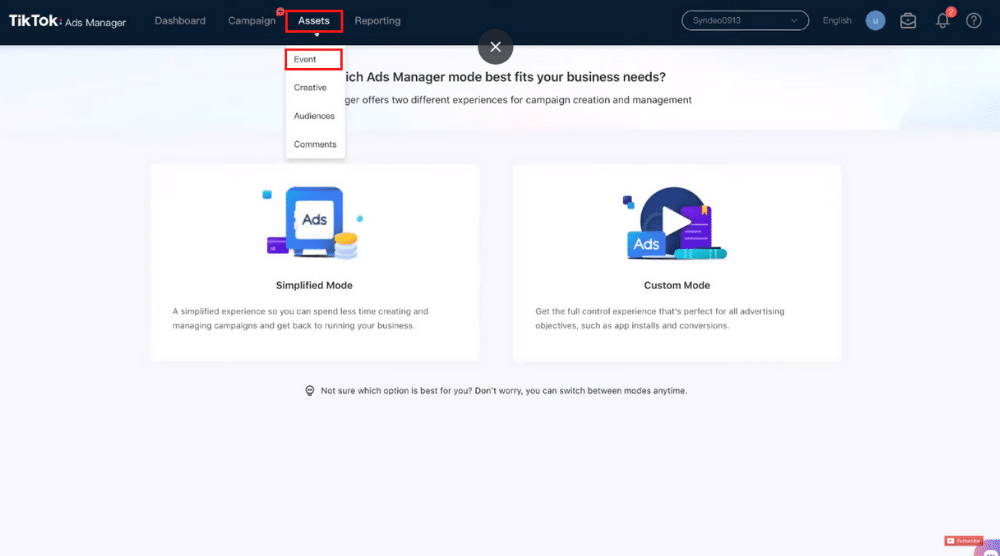Image resolution: width=1000 pixels, height=556 pixels.
Task: Expand the Syndeo0913 account dropdown
Action: 745,20
